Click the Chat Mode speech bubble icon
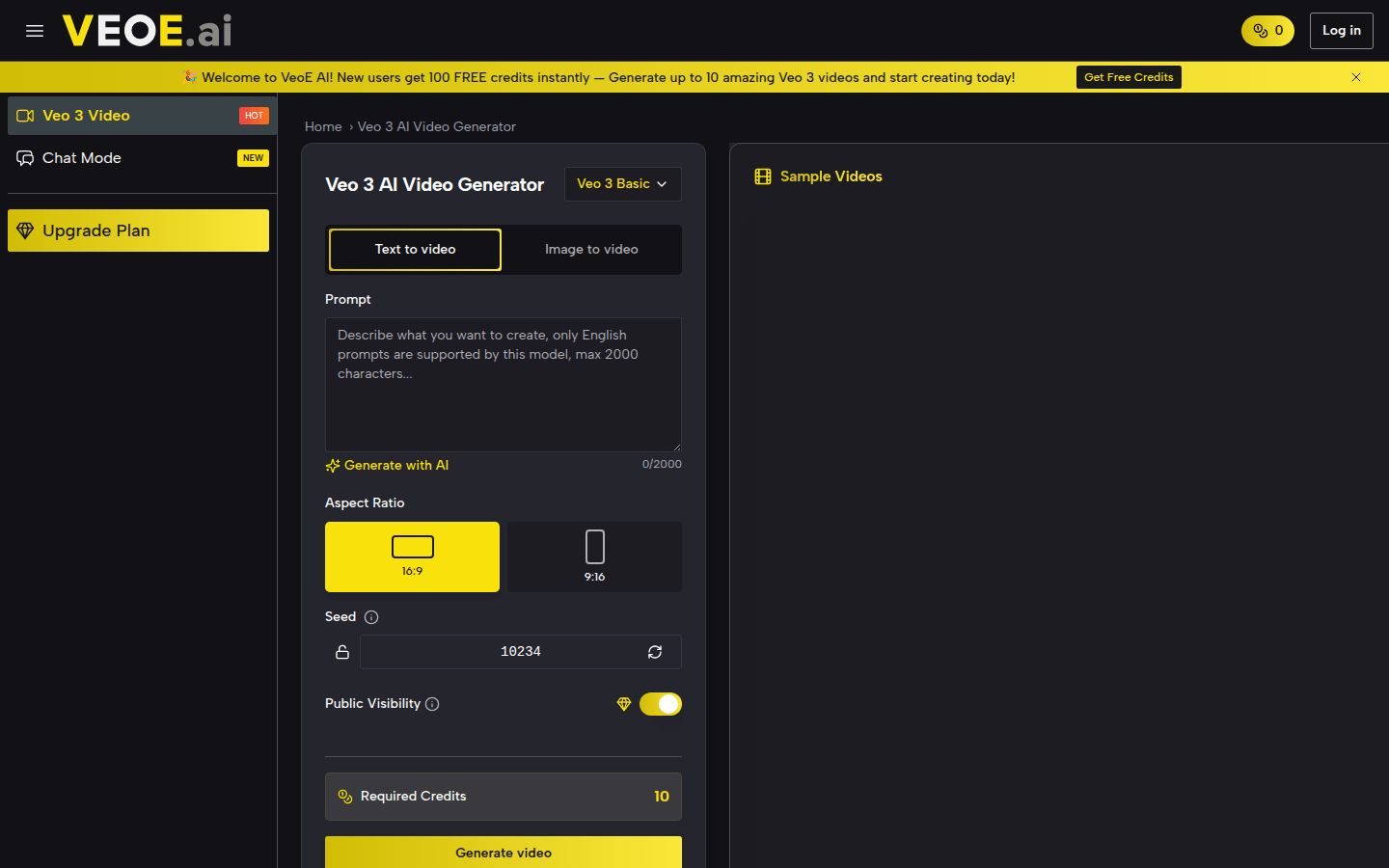 pyautogui.click(x=25, y=157)
